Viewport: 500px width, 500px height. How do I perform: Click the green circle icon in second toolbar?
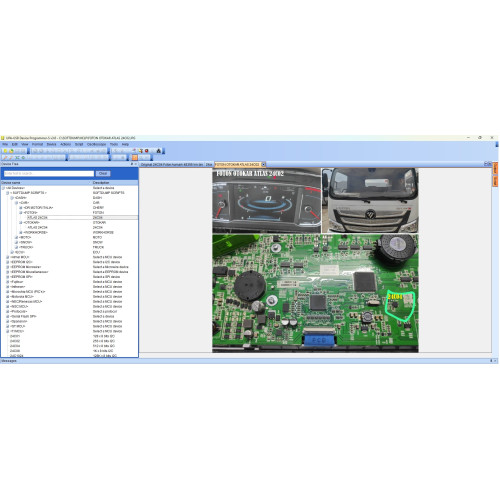coord(23,157)
